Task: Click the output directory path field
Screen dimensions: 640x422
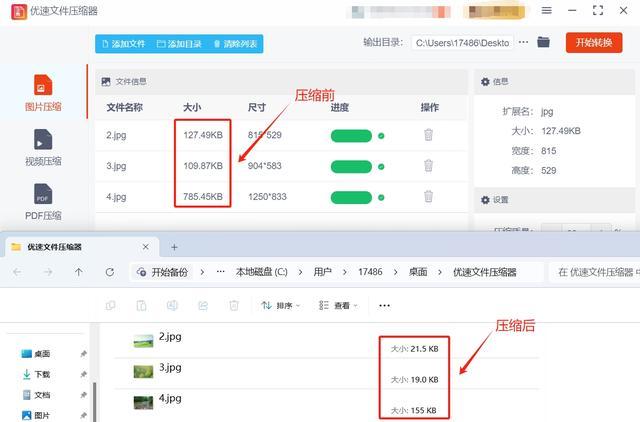Action: [x=462, y=43]
